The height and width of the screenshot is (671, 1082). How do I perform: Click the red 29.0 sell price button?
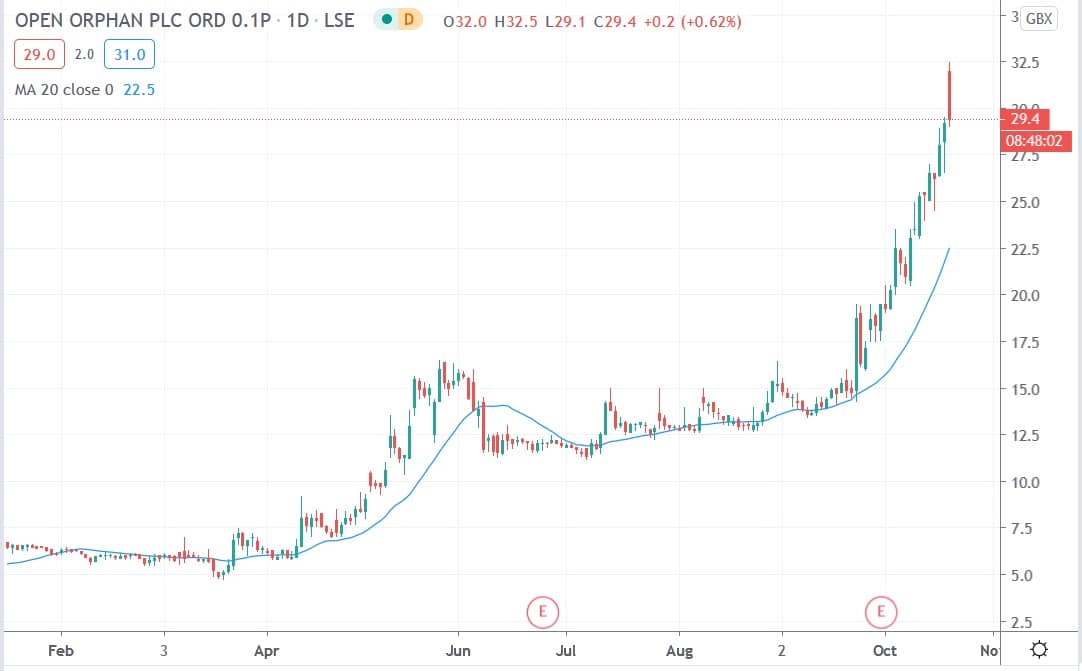tap(39, 55)
